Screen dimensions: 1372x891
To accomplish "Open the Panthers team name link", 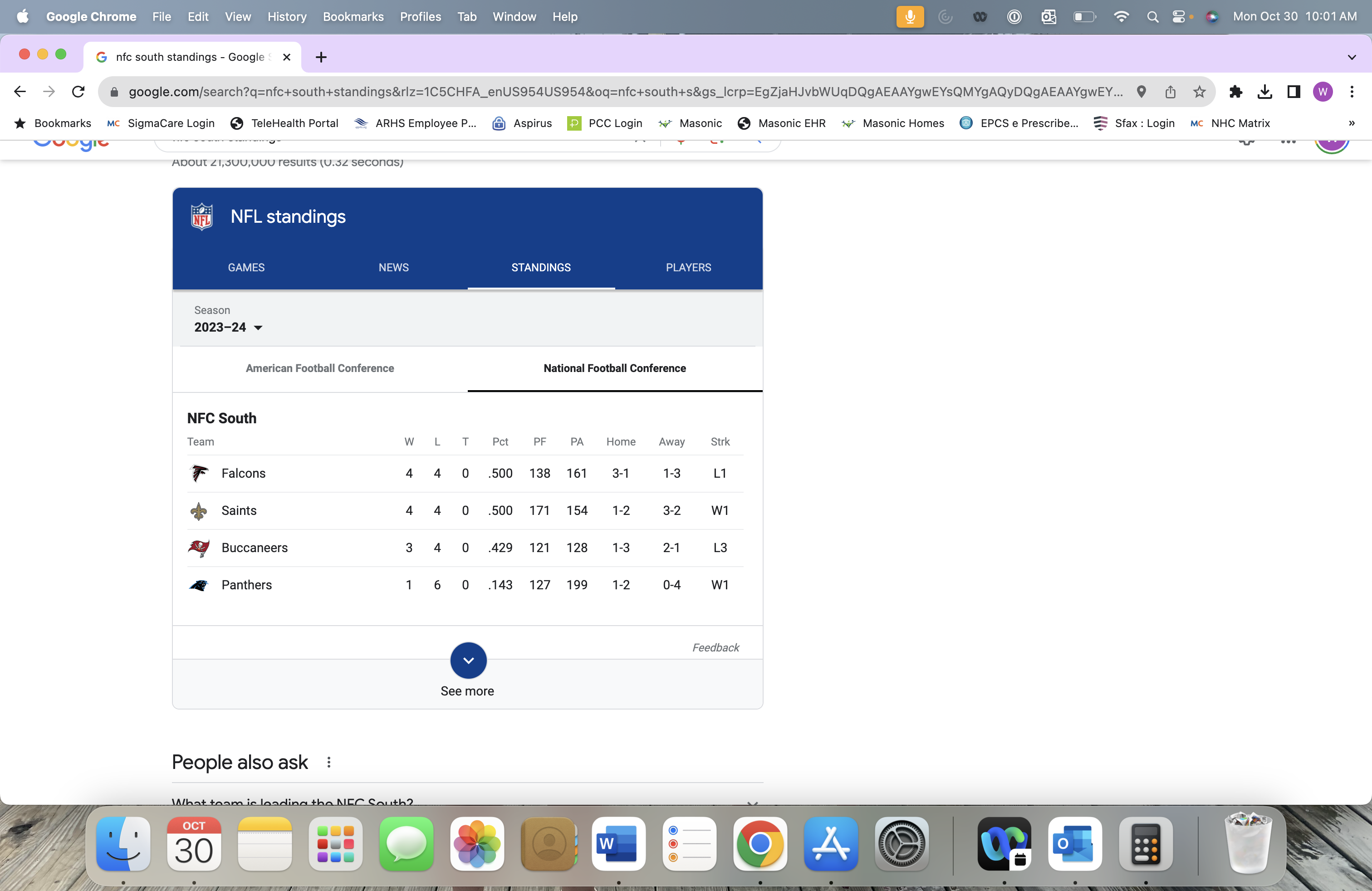I will [246, 585].
